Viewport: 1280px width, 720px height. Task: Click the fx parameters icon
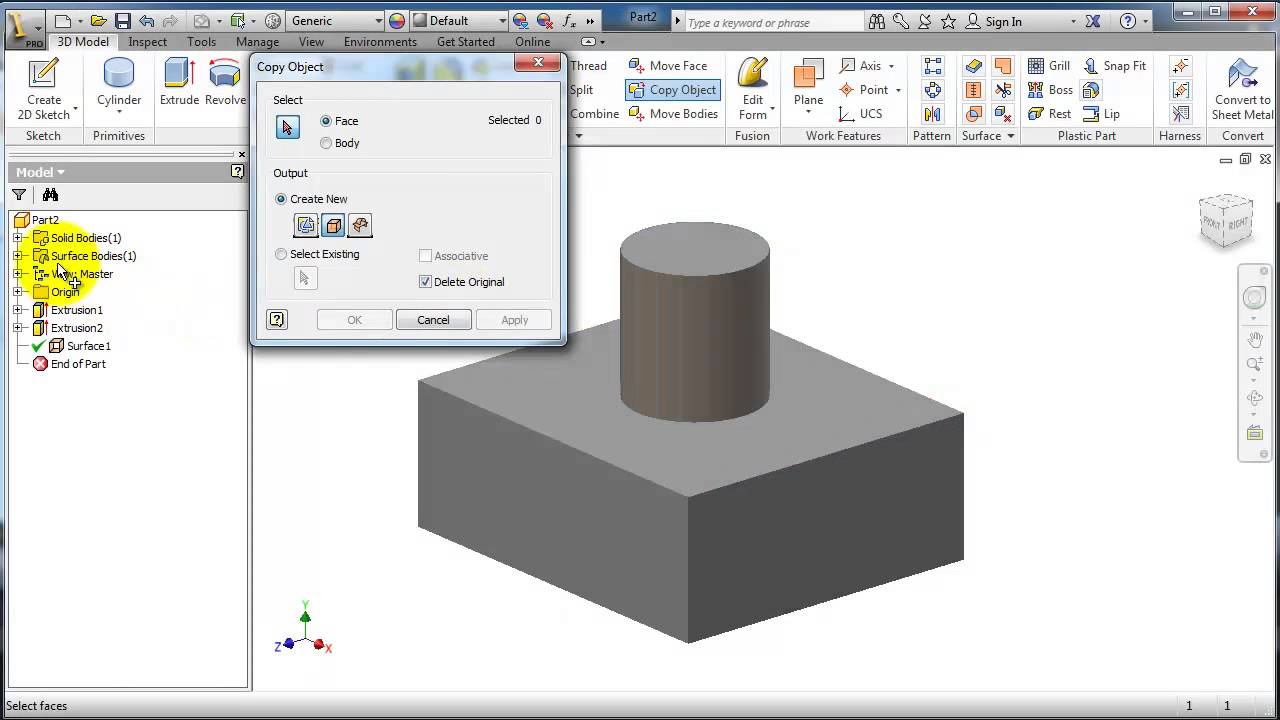pyautogui.click(x=570, y=21)
